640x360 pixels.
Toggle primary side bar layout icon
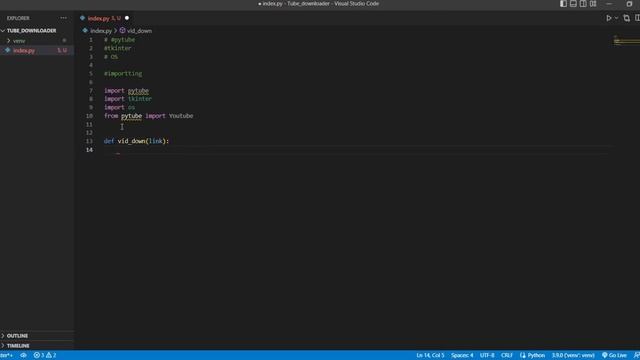563,4
